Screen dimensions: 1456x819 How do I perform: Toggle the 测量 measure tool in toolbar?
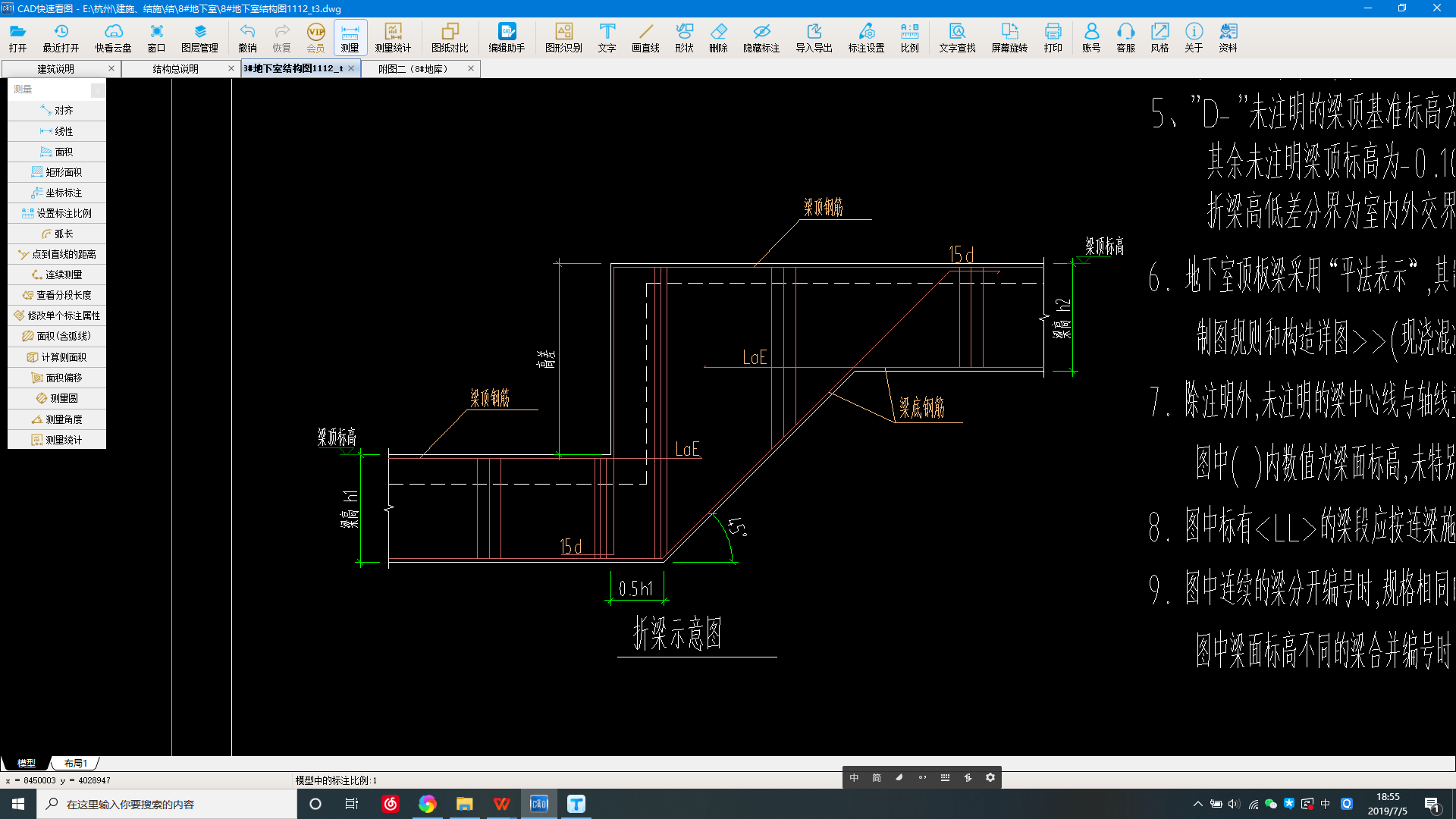[x=350, y=38]
